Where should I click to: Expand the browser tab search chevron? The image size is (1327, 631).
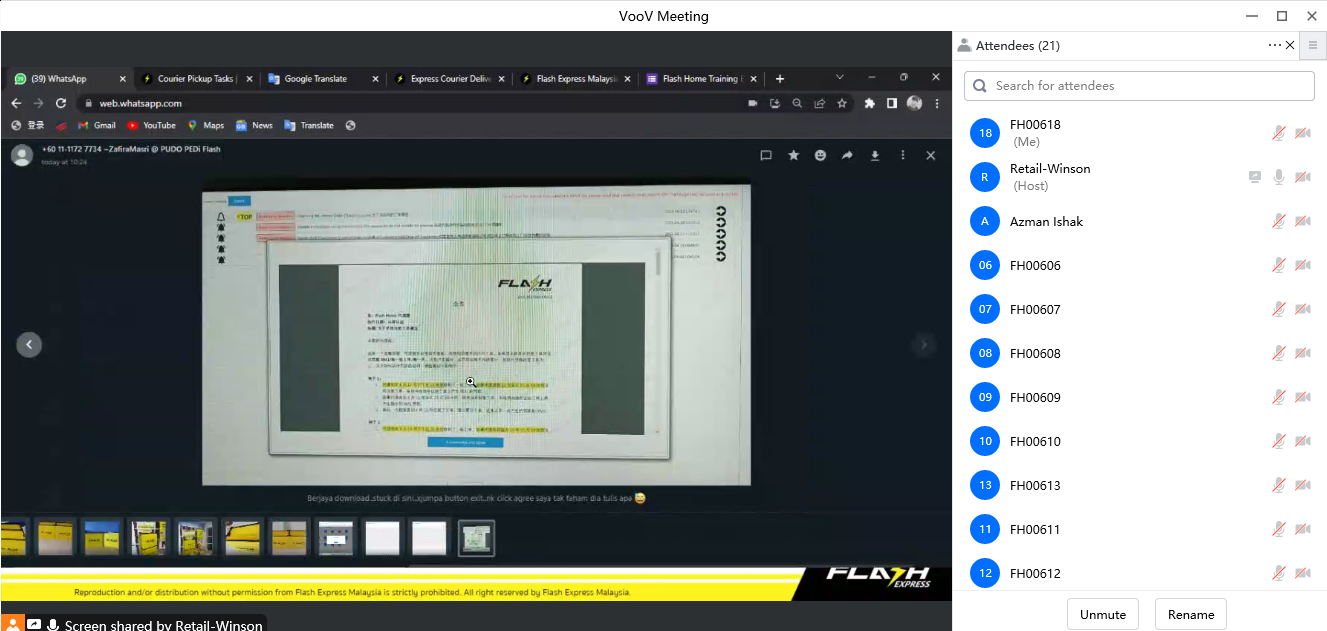coord(839,77)
